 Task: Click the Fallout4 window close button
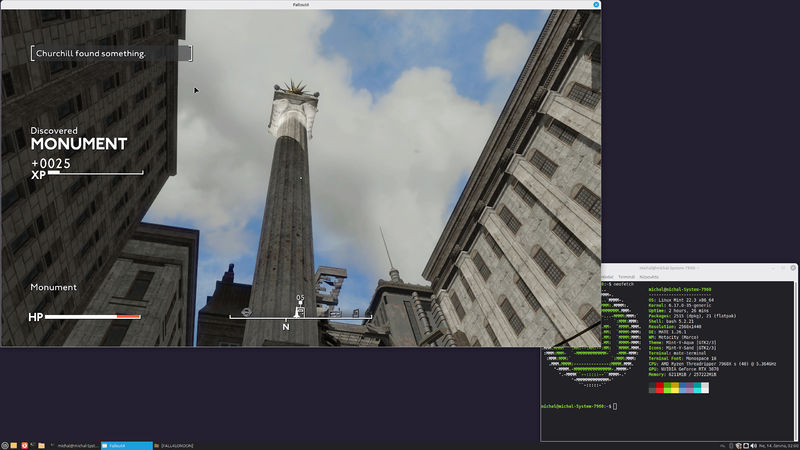pyautogui.click(x=596, y=5)
